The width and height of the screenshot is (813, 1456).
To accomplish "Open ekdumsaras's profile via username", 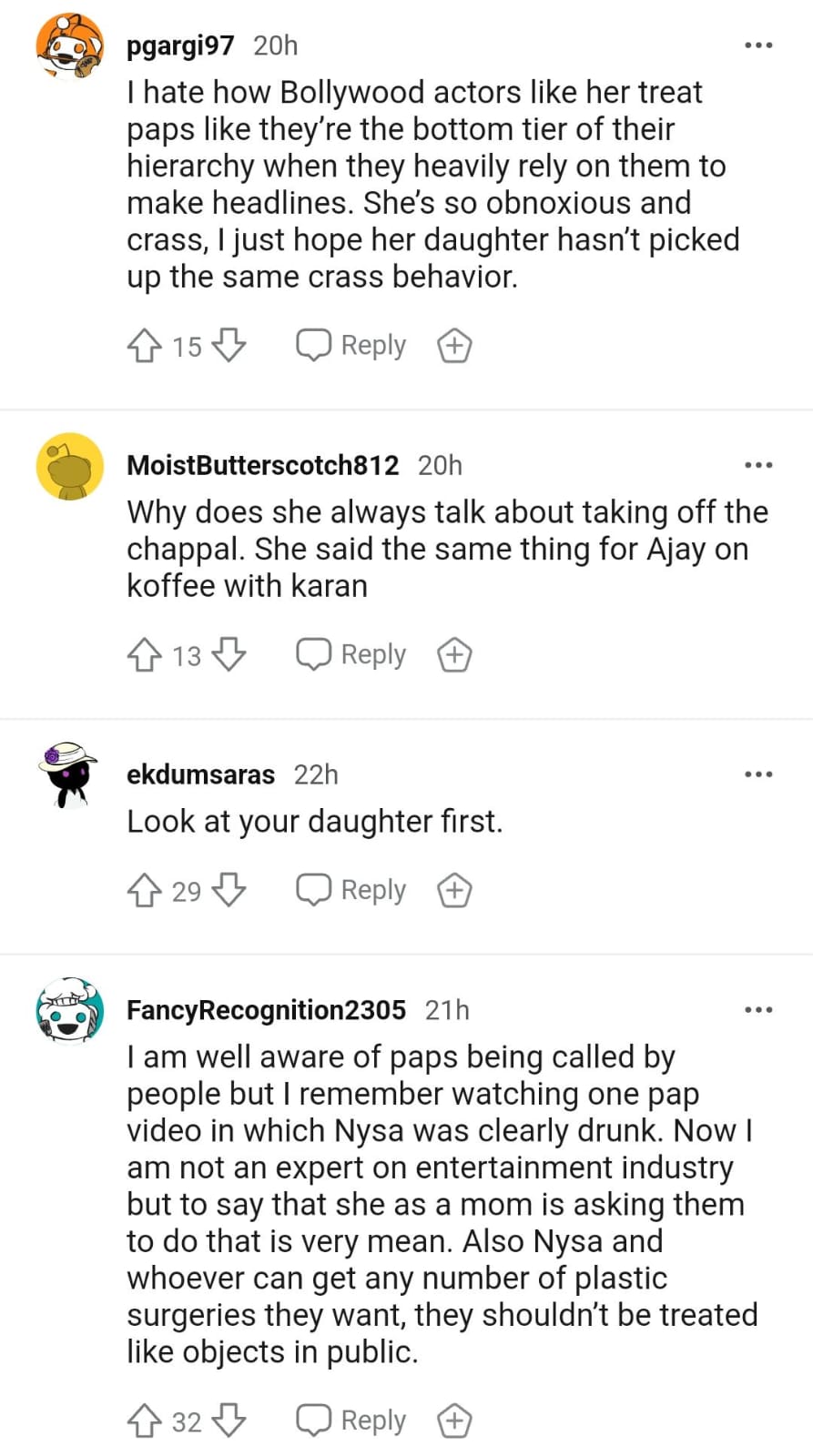I will coord(200,774).
